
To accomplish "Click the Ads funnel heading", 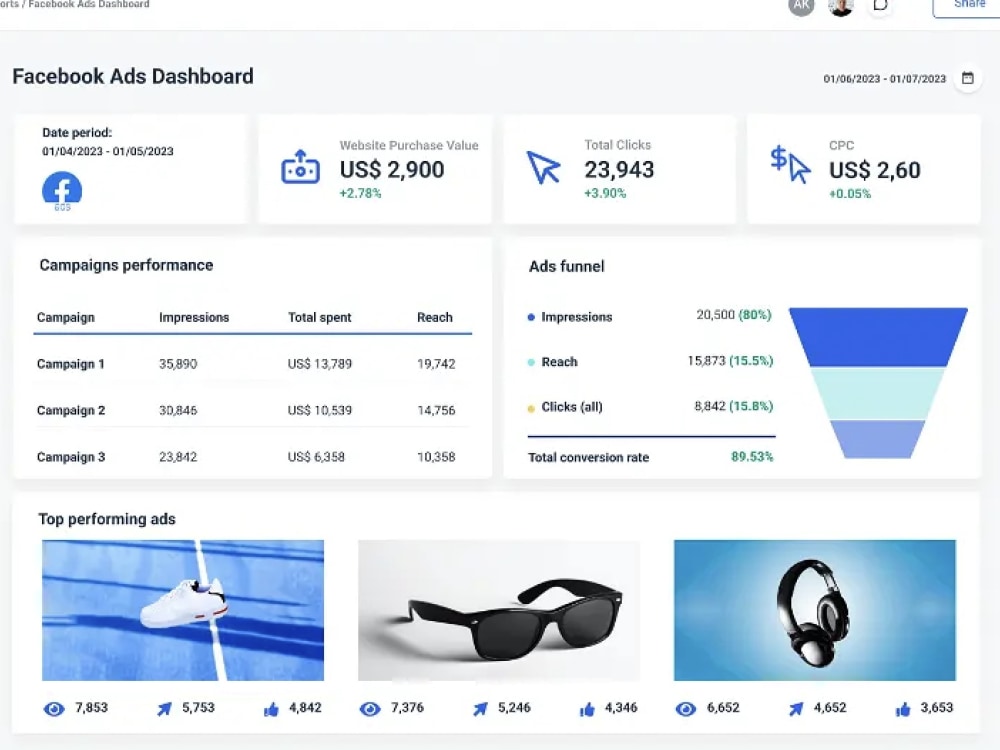I will [566, 266].
